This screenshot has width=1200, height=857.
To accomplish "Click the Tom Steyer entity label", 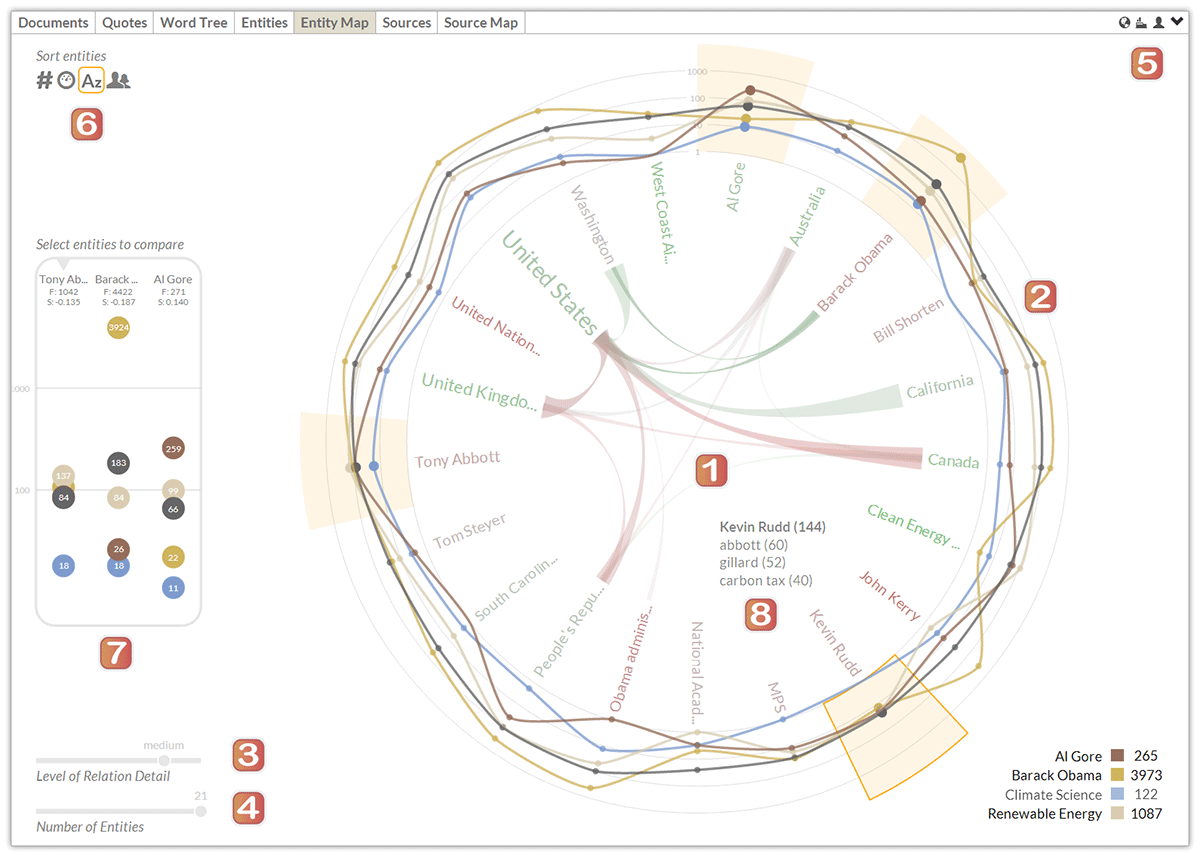I will tap(470, 531).
